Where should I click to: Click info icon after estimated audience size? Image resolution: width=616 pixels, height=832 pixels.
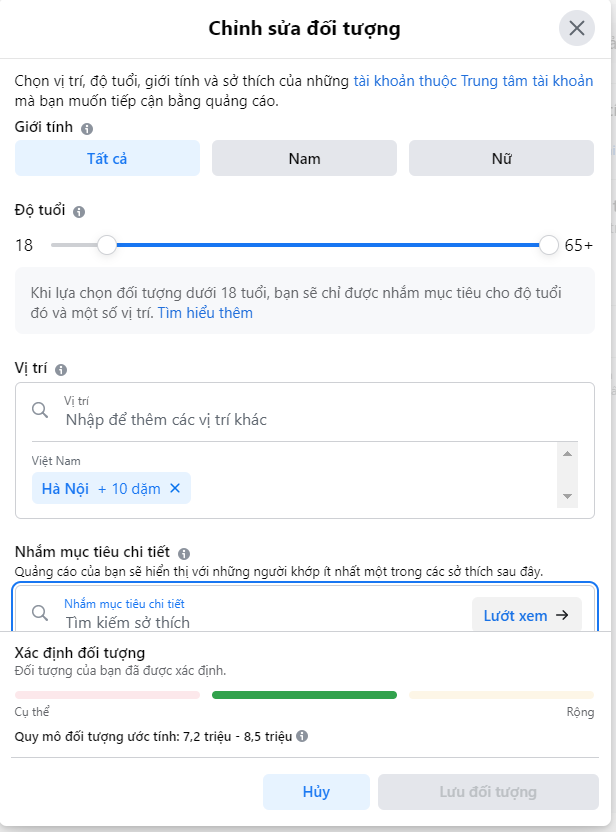[x=302, y=736]
